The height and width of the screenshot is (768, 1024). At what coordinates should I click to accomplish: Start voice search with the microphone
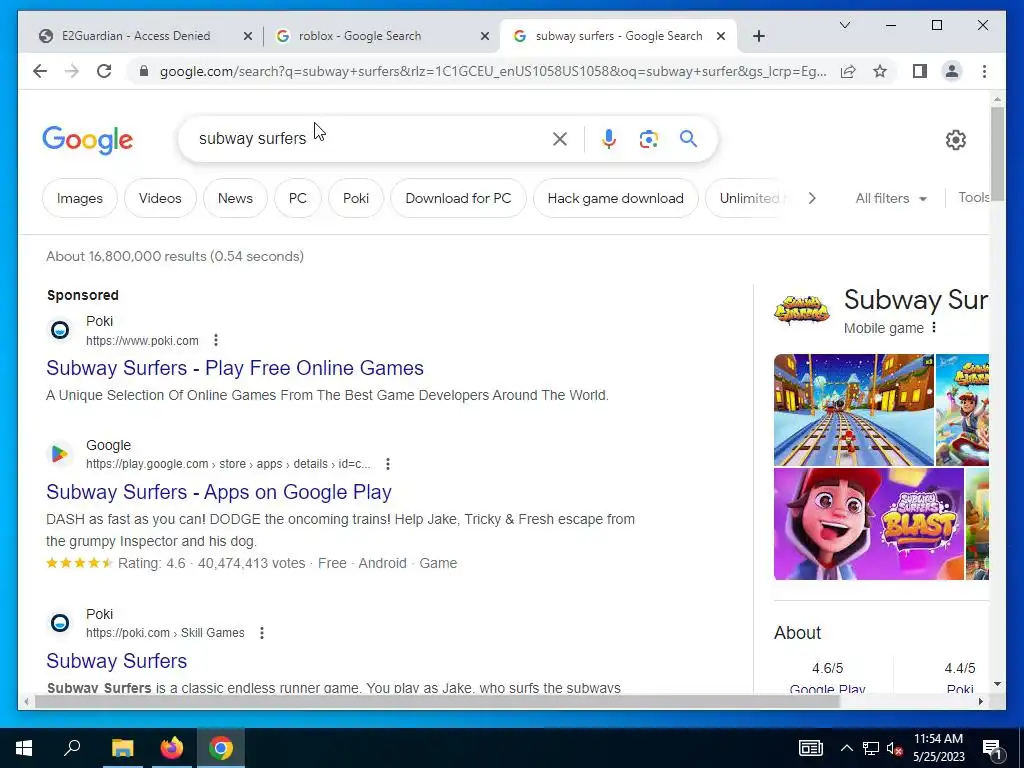coord(609,138)
